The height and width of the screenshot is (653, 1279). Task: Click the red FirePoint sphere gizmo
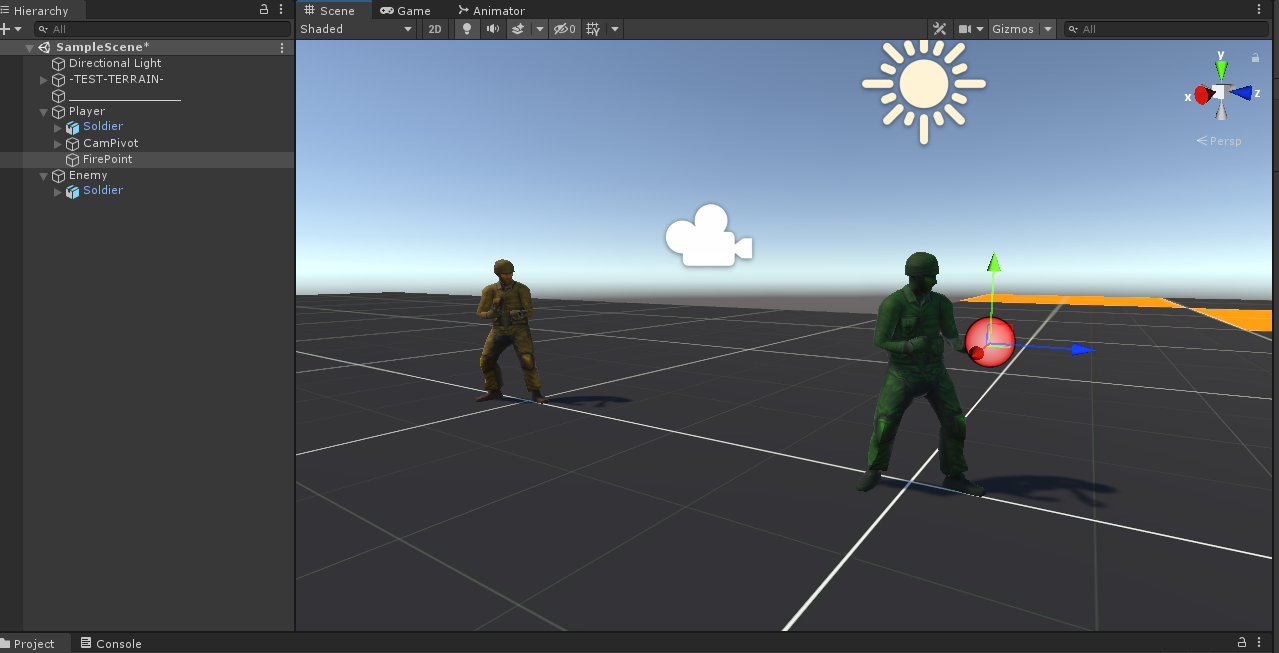click(x=990, y=342)
